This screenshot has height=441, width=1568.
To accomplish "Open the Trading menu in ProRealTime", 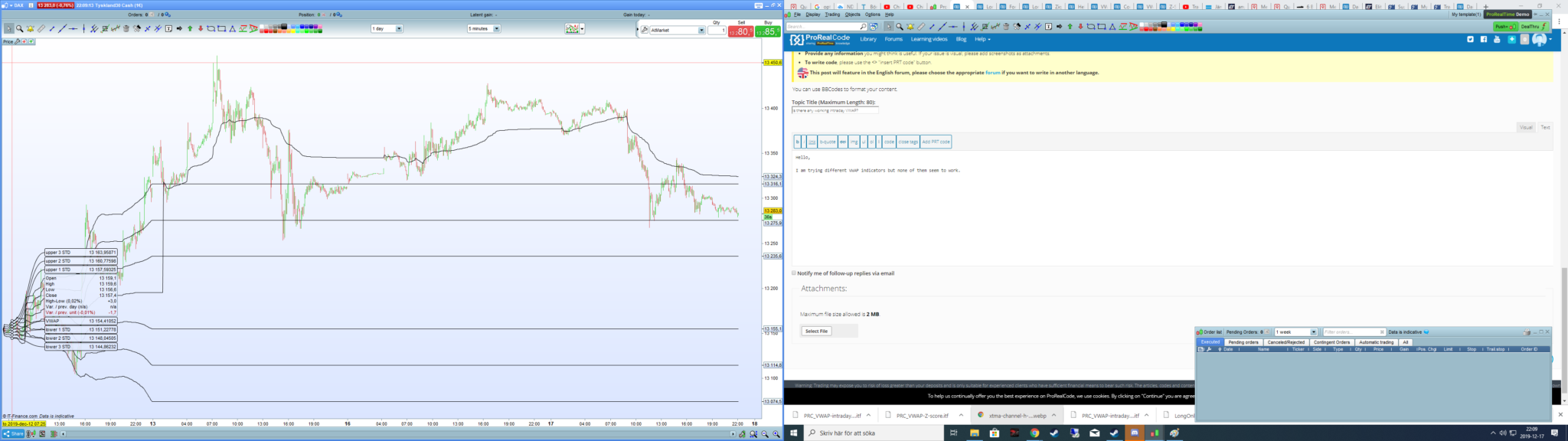I will point(832,15).
